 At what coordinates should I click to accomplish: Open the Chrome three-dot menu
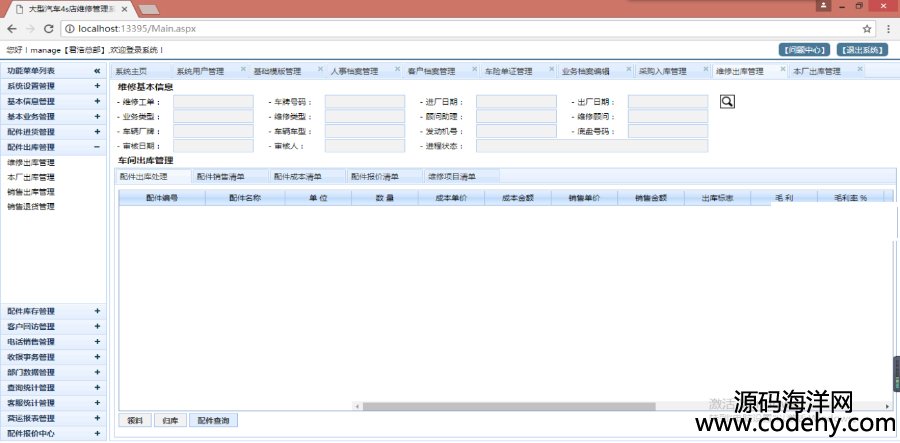click(x=886, y=28)
